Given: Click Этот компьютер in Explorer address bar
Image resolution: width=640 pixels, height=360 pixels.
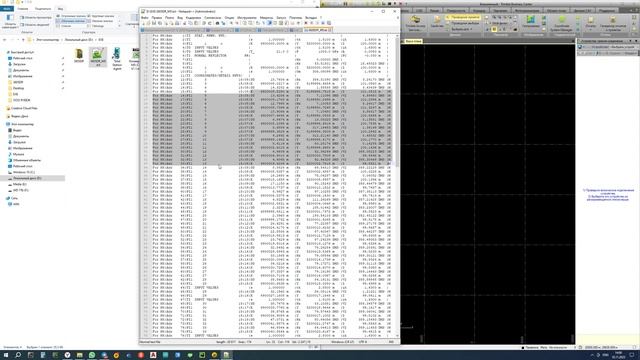Looking at the screenshot, I should pyautogui.click(x=47, y=40).
